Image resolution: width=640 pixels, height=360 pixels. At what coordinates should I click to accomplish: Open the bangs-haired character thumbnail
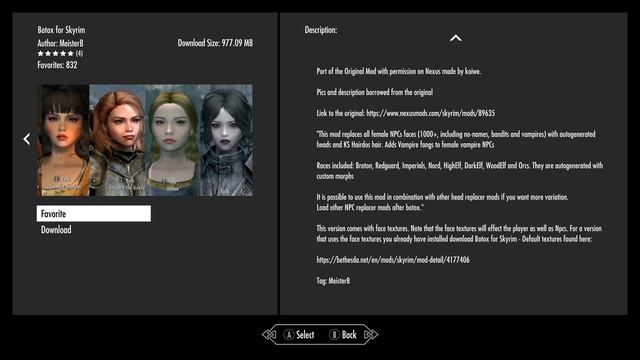click(x=63, y=140)
